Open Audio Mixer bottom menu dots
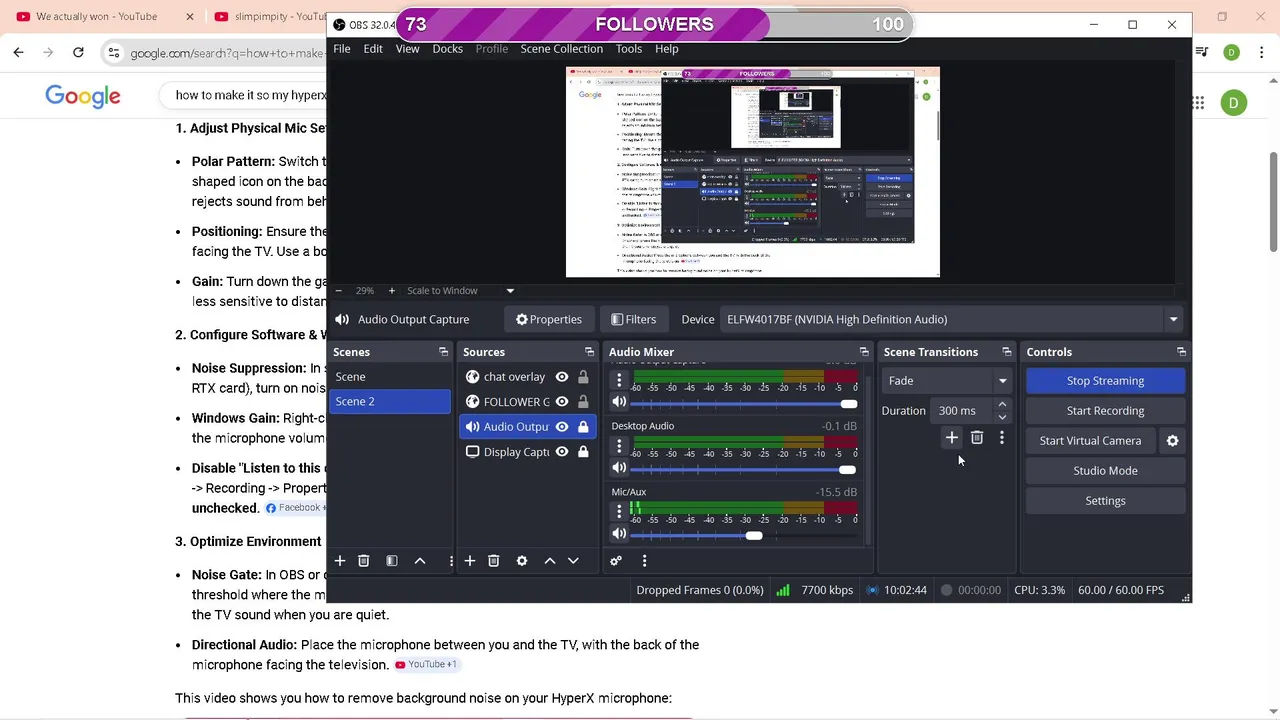The height and width of the screenshot is (720, 1280). [x=644, y=561]
